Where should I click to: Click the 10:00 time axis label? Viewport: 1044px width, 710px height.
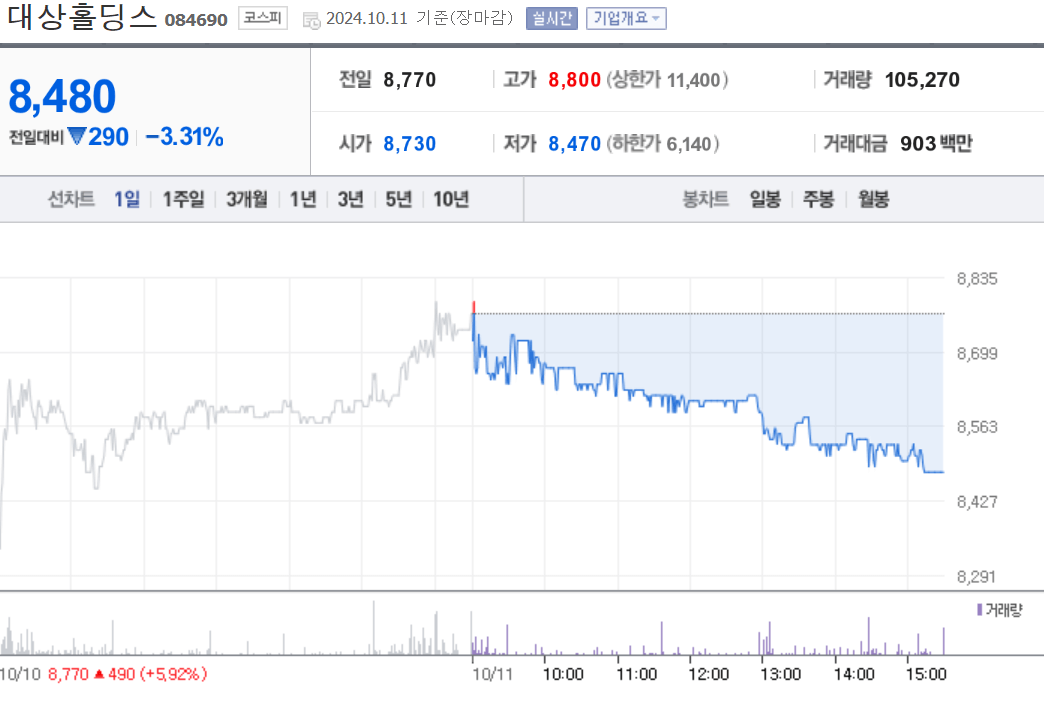(x=563, y=675)
